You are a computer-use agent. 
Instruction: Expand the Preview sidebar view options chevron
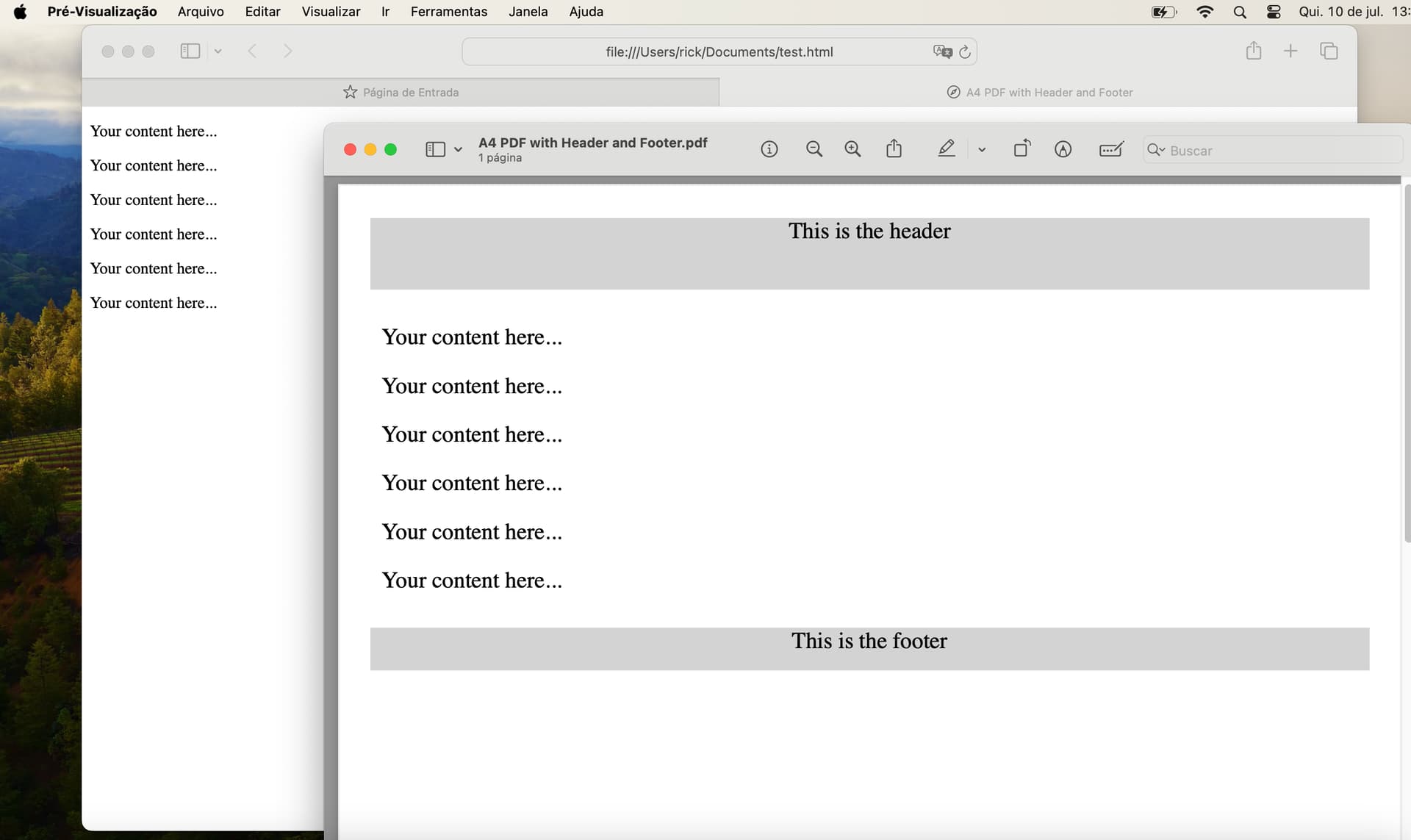[x=459, y=150]
